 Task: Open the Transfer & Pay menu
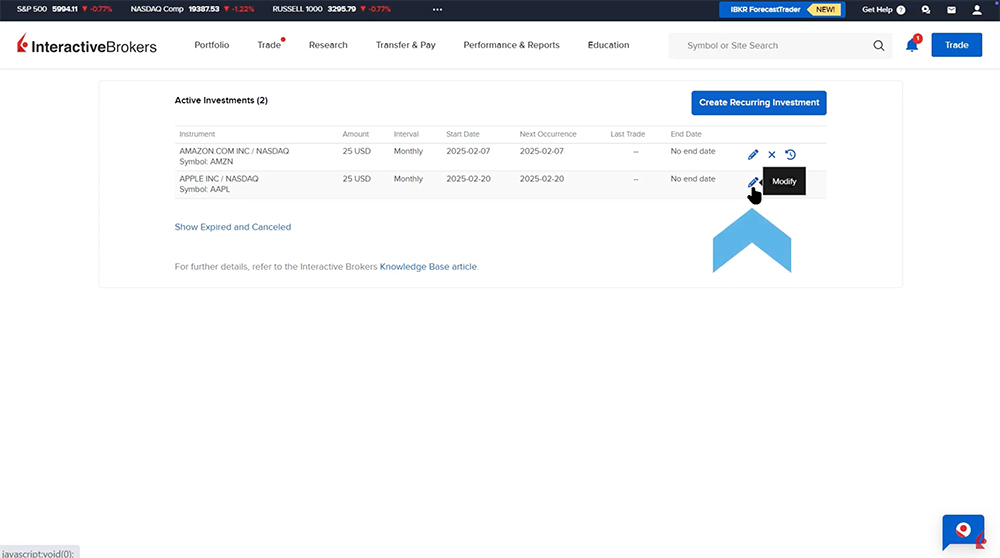[x=406, y=45]
